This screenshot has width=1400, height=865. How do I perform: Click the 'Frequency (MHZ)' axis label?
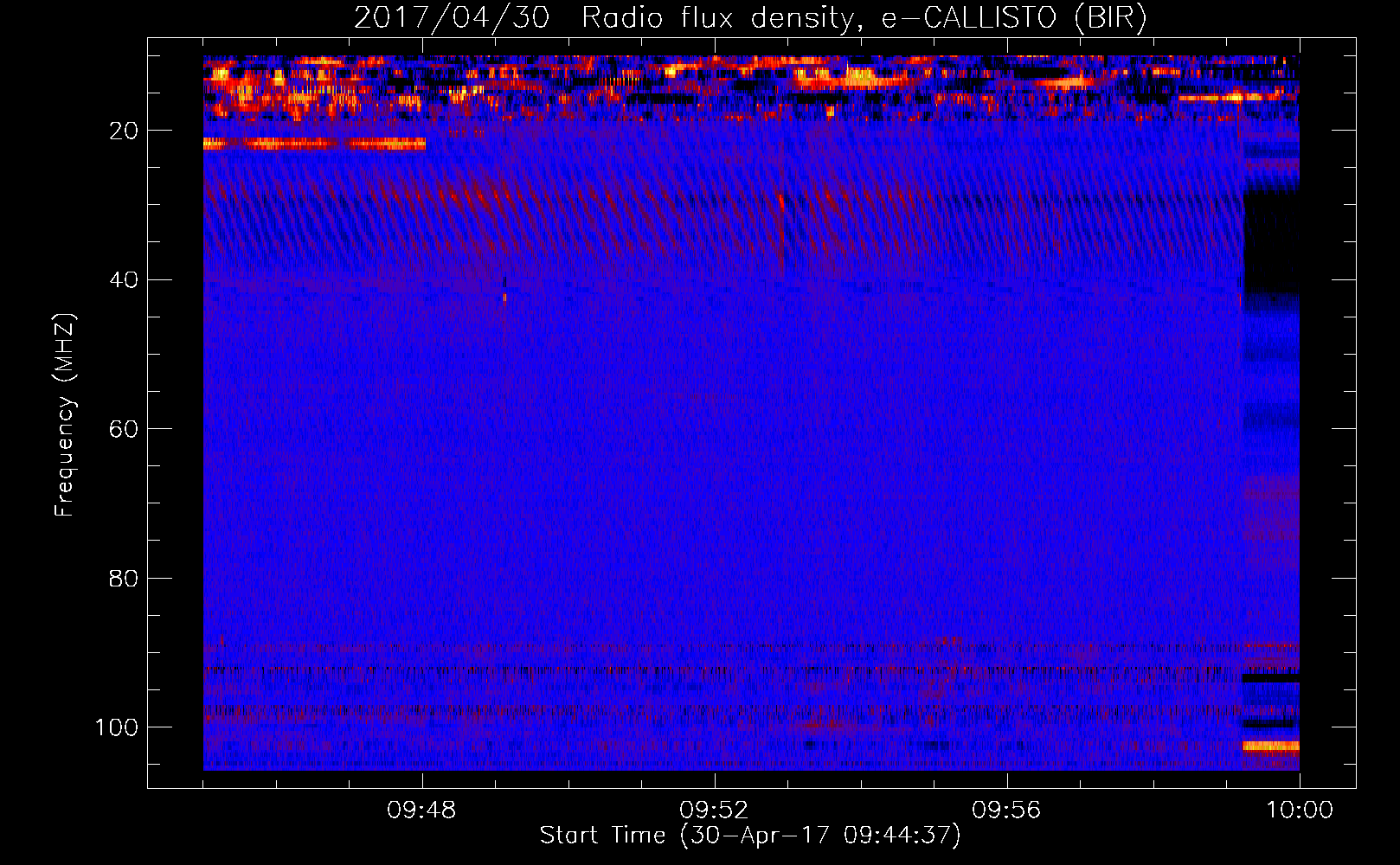pyautogui.click(x=65, y=414)
